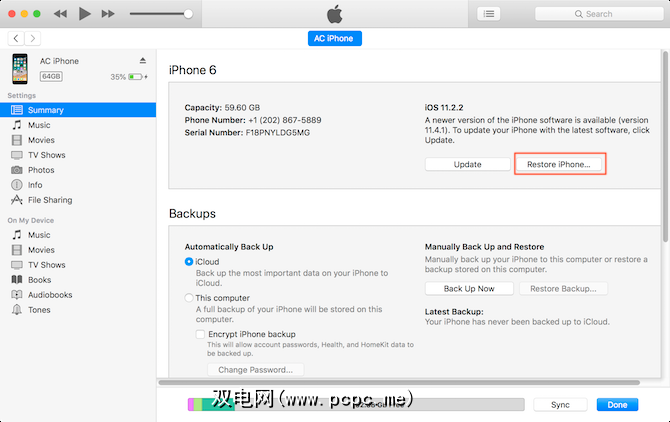Go forward with the right chevron

pyautogui.click(x=32, y=38)
